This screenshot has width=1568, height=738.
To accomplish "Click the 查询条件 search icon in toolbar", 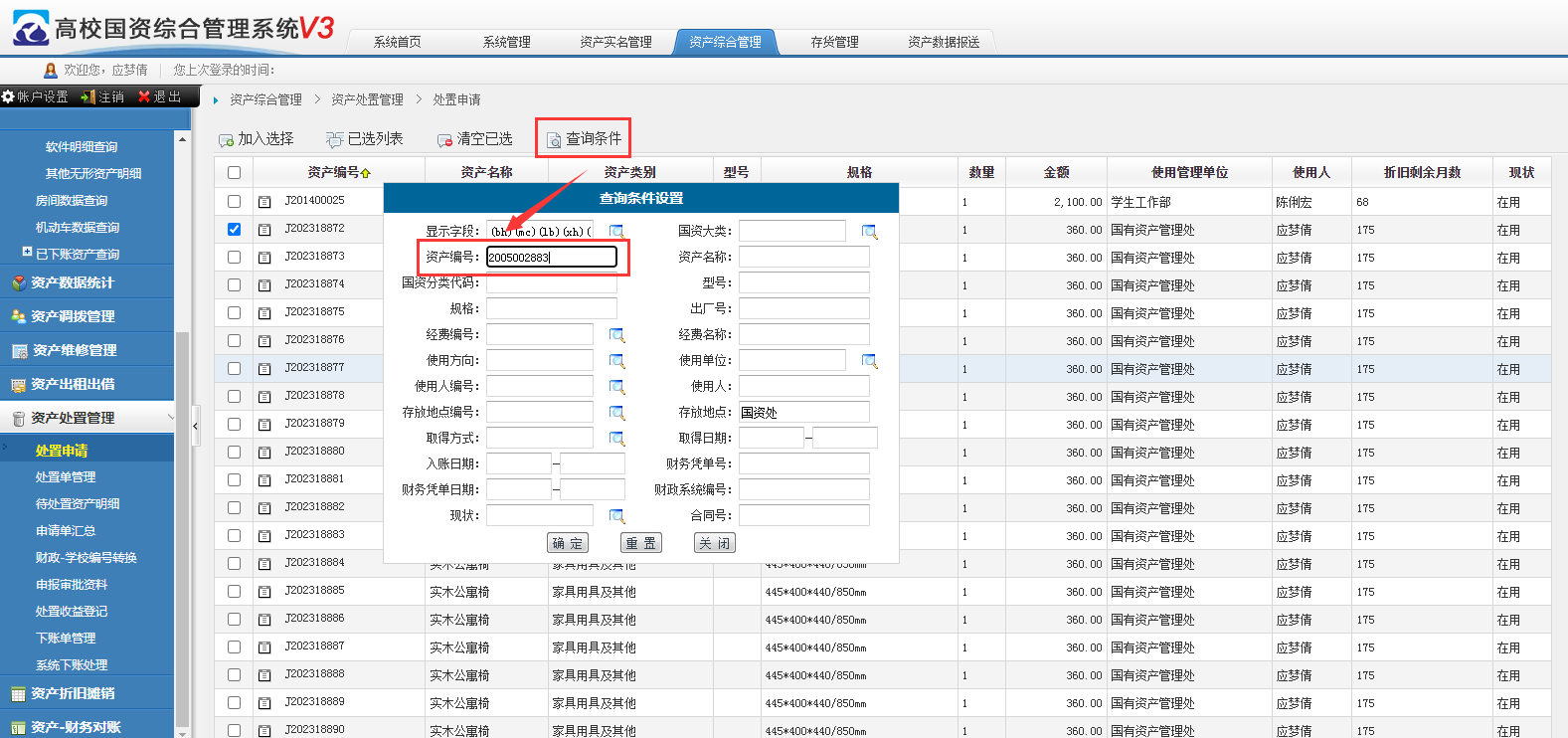I will pyautogui.click(x=554, y=140).
